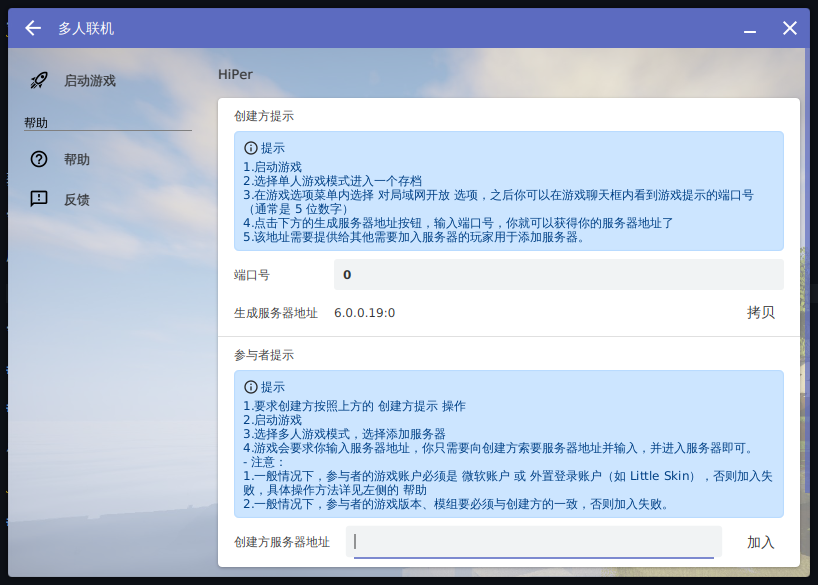818x585 pixels.
Task: Click the 加入 button
Action: point(761,542)
